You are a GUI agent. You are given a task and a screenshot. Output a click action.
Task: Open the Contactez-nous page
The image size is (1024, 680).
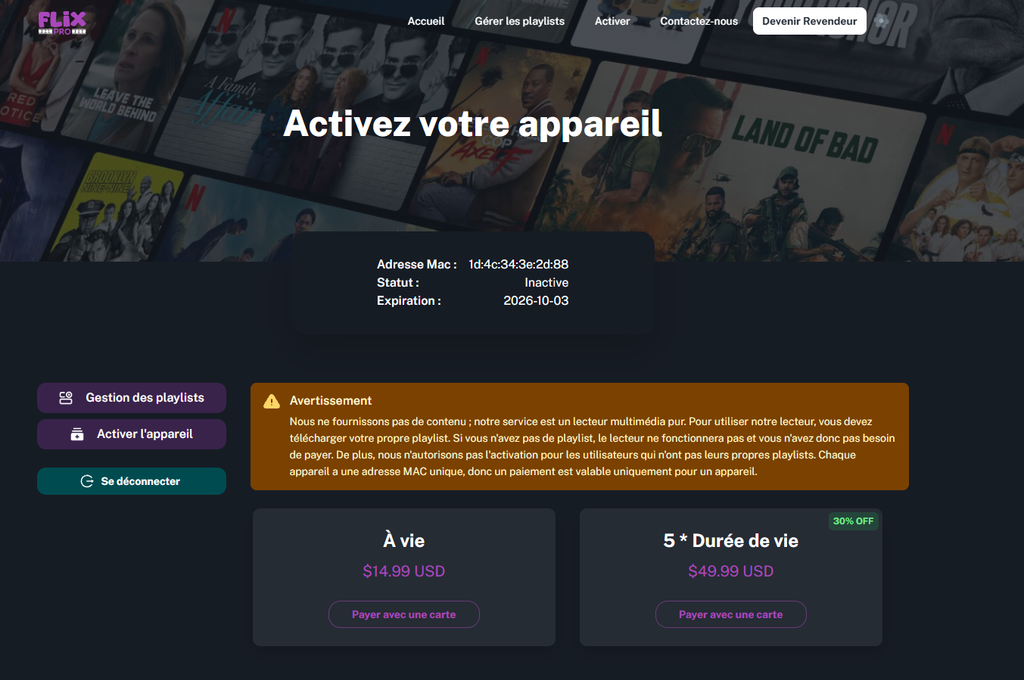(699, 21)
